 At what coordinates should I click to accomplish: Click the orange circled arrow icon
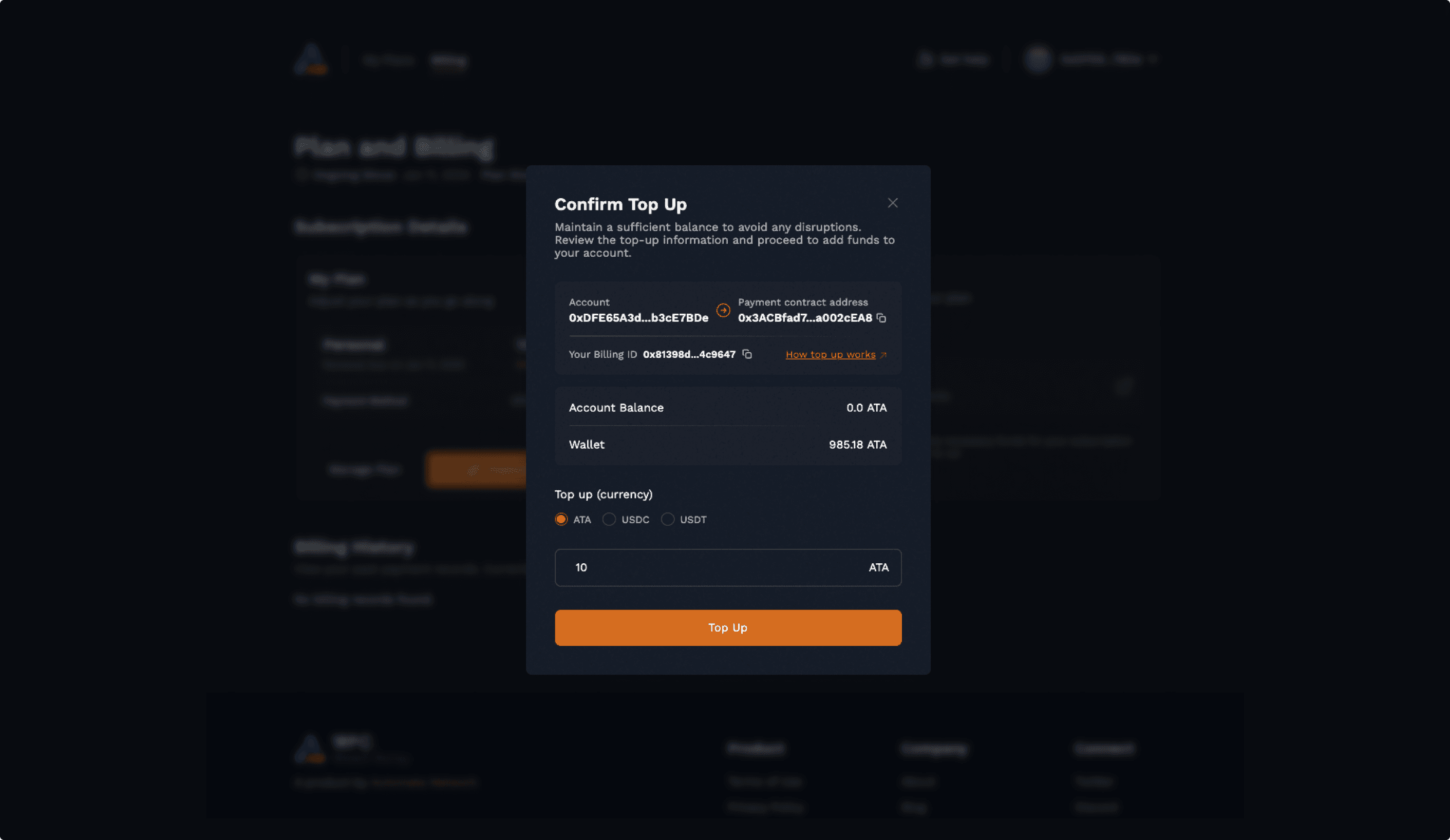click(723, 311)
